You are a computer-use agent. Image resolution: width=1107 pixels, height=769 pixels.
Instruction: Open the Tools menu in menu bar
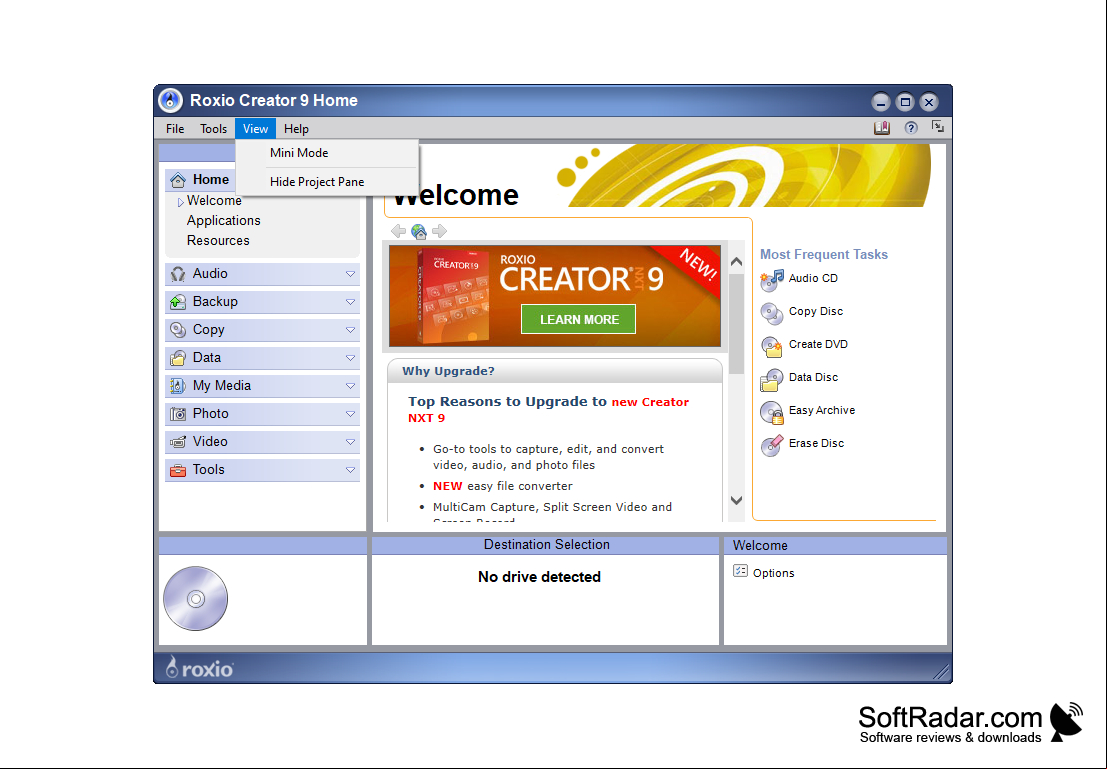click(213, 129)
